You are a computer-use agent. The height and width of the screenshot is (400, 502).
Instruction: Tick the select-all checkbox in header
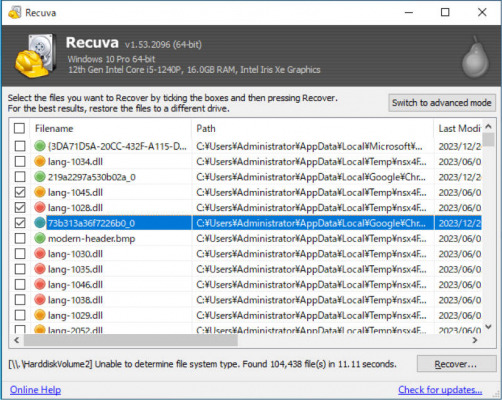pos(19,128)
